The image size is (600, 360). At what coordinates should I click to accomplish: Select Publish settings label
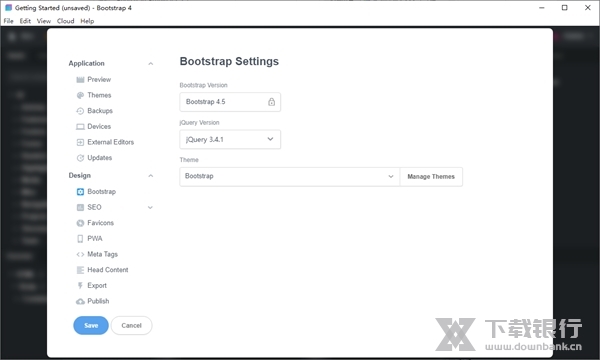coord(98,301)
